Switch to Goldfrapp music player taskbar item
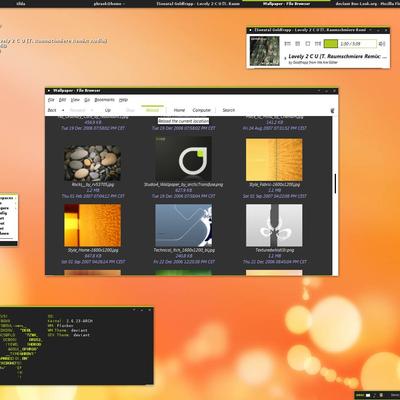 coord(197,4)
